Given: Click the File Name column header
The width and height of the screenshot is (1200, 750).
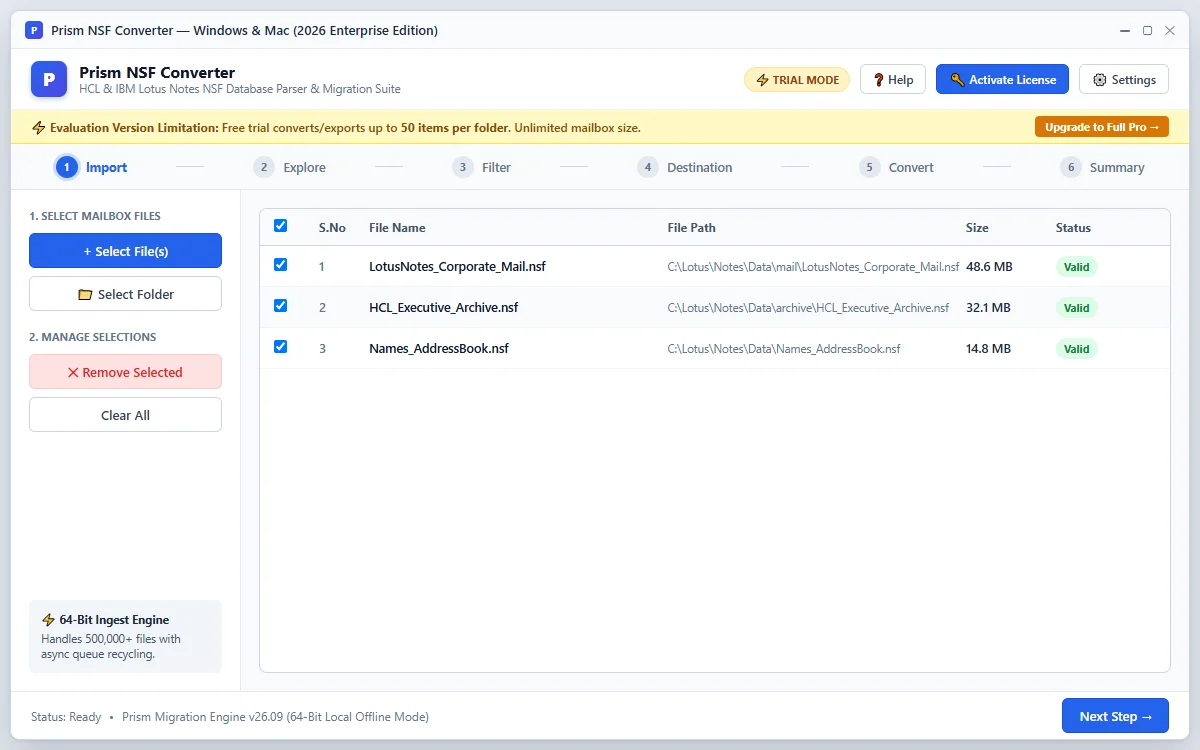Looking at the screenshot, I should tap(397, 228).
